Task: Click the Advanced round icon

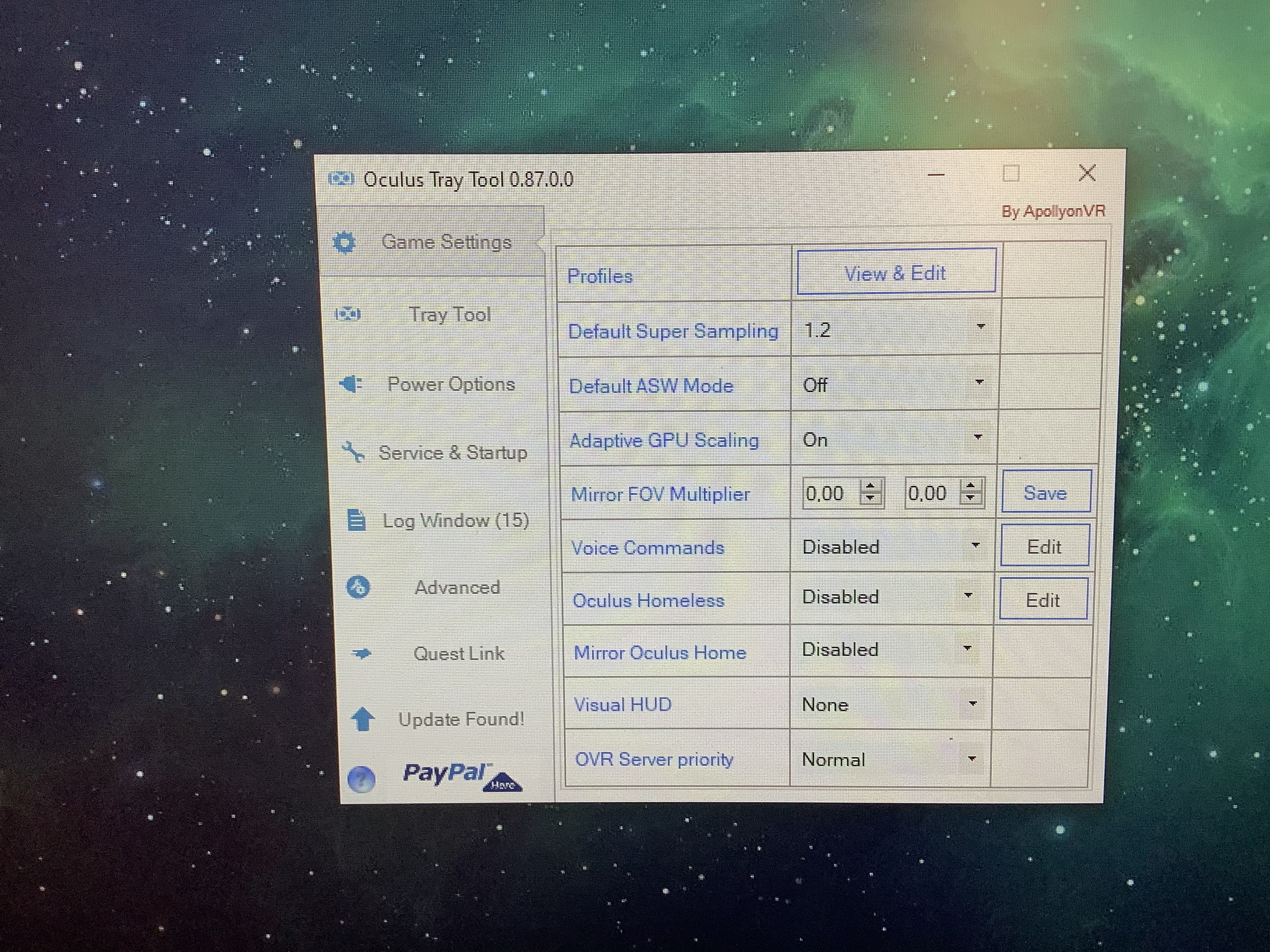Action: [359, 587]
